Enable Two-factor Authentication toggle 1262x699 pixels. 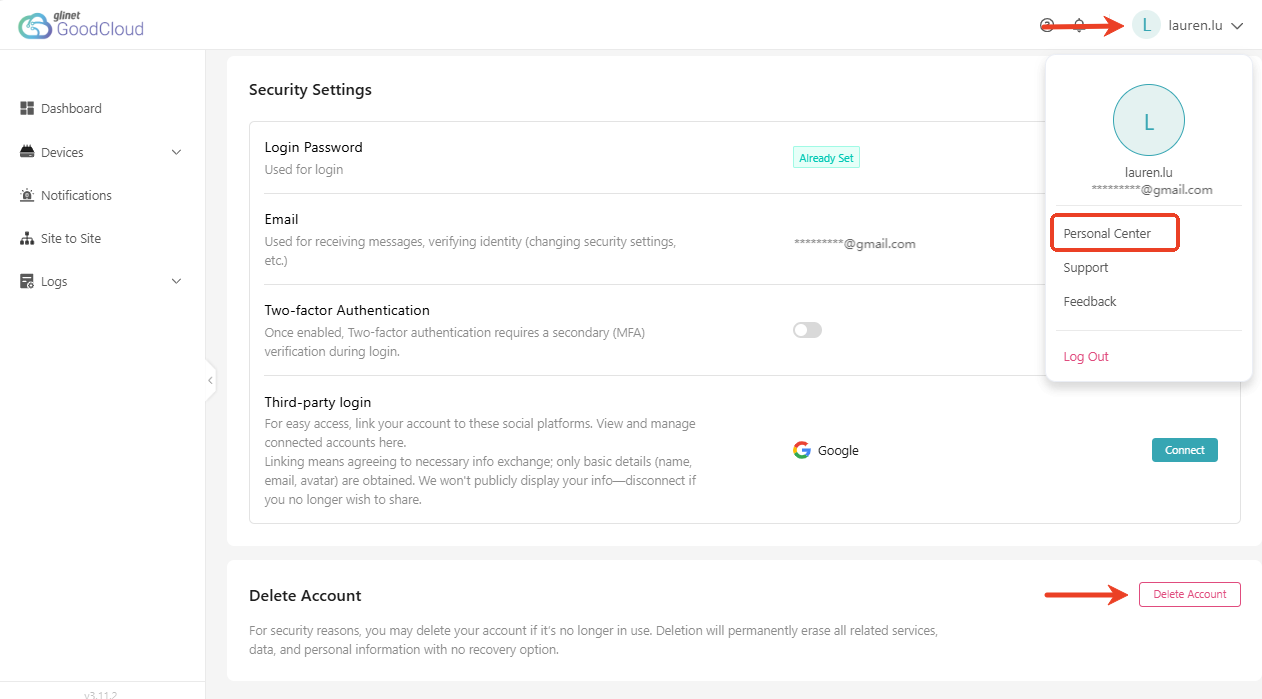(807, 330)
